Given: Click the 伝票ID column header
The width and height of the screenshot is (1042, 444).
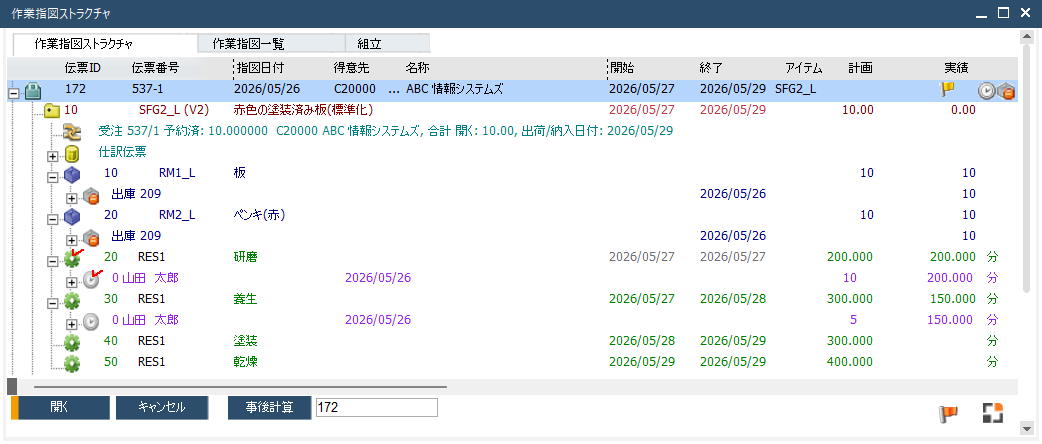Looking at the screenshot, I should tap(83, 68).
